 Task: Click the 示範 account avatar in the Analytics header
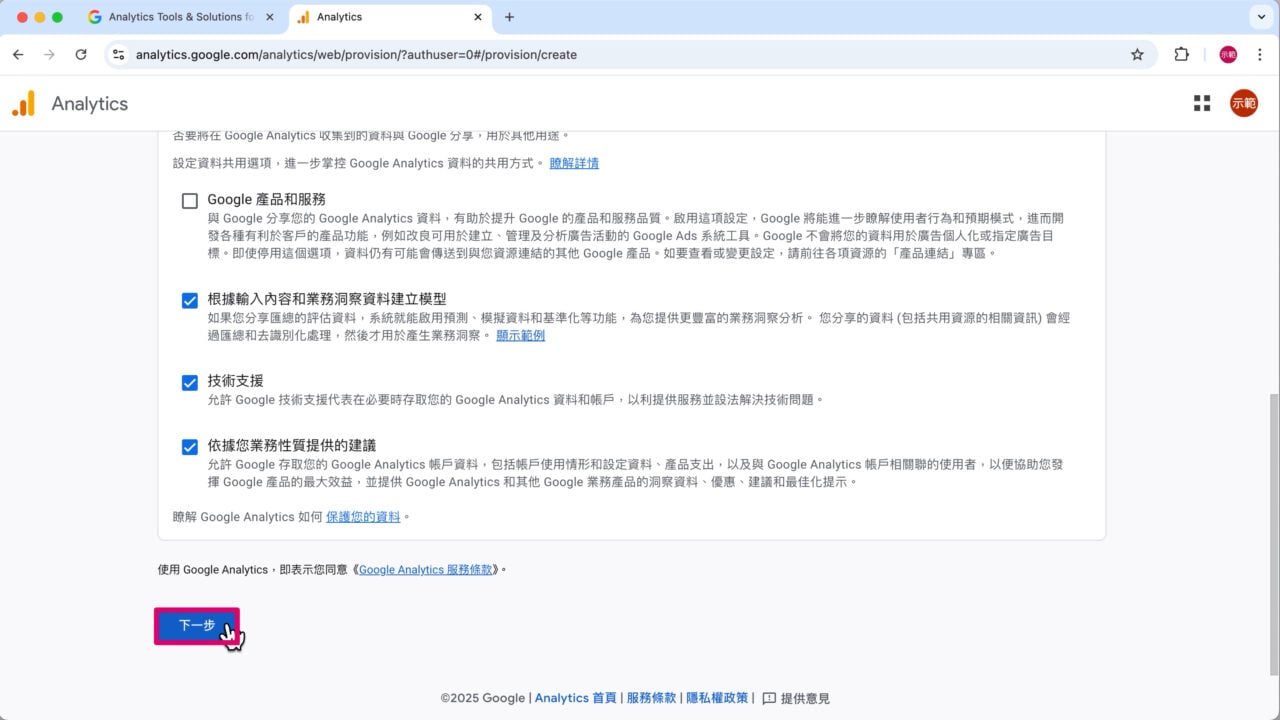(x=1243, y=103)
